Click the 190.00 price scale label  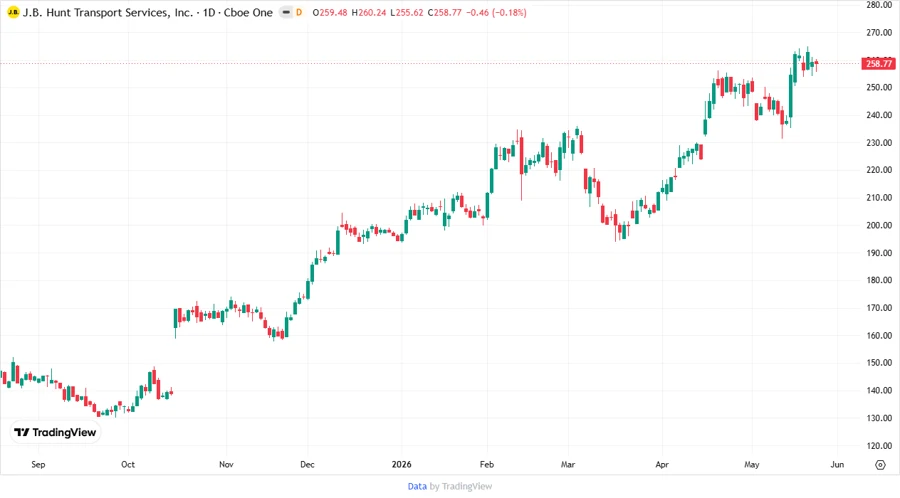[879, 253]
